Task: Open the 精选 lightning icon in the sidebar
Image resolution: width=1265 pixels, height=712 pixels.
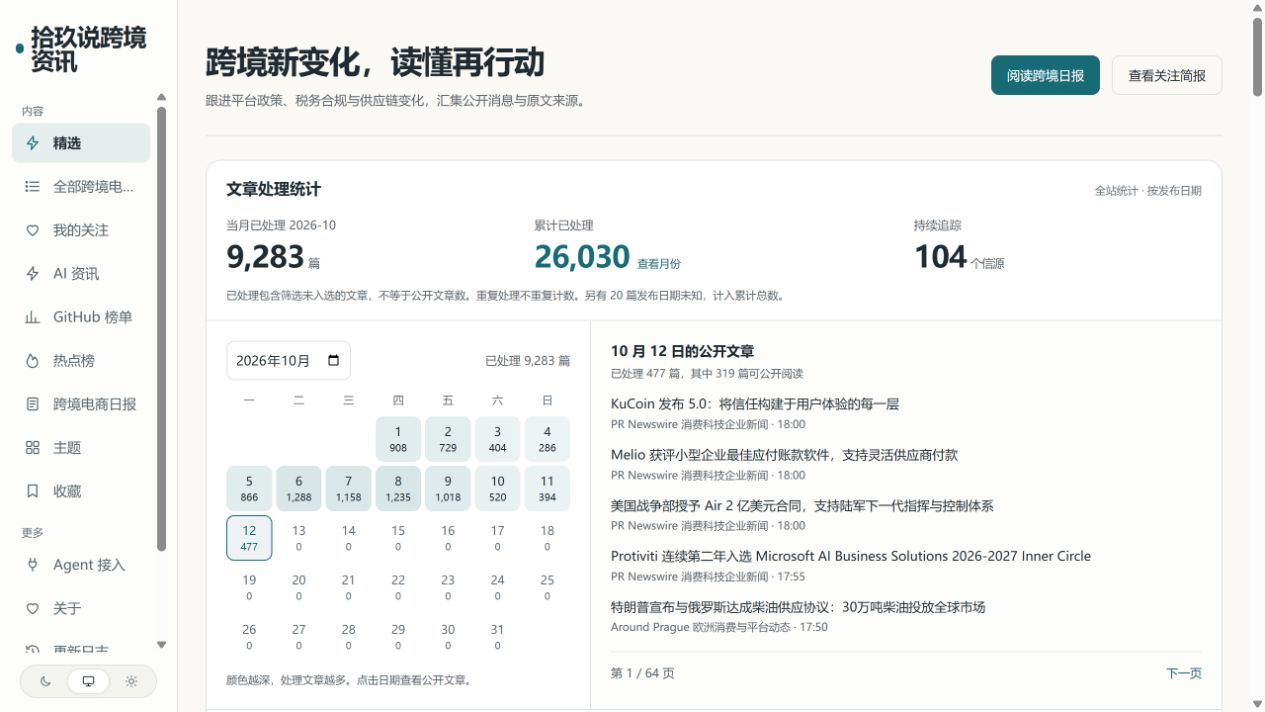Action: [x=32, y=143]
